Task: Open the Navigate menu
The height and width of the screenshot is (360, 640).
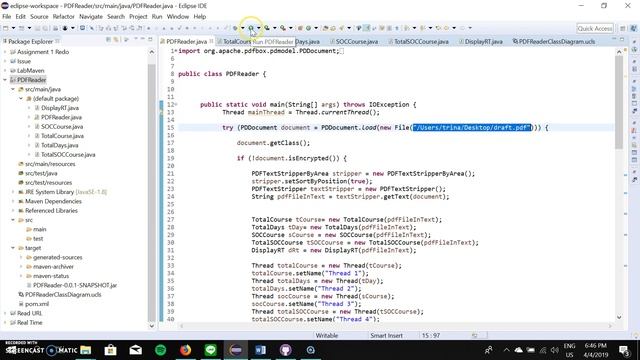Action: point(91,17)
